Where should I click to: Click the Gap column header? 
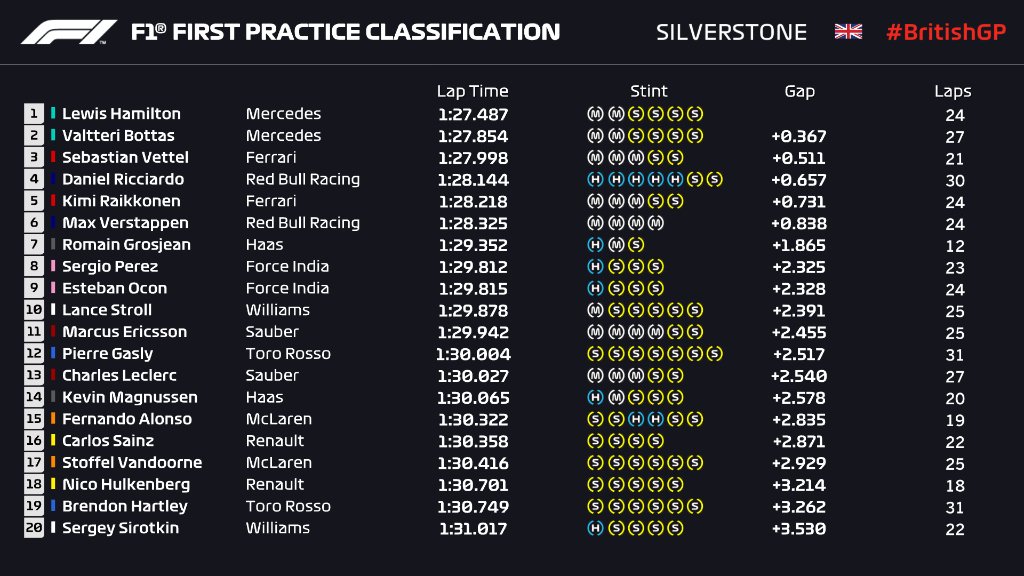[799, 91]
